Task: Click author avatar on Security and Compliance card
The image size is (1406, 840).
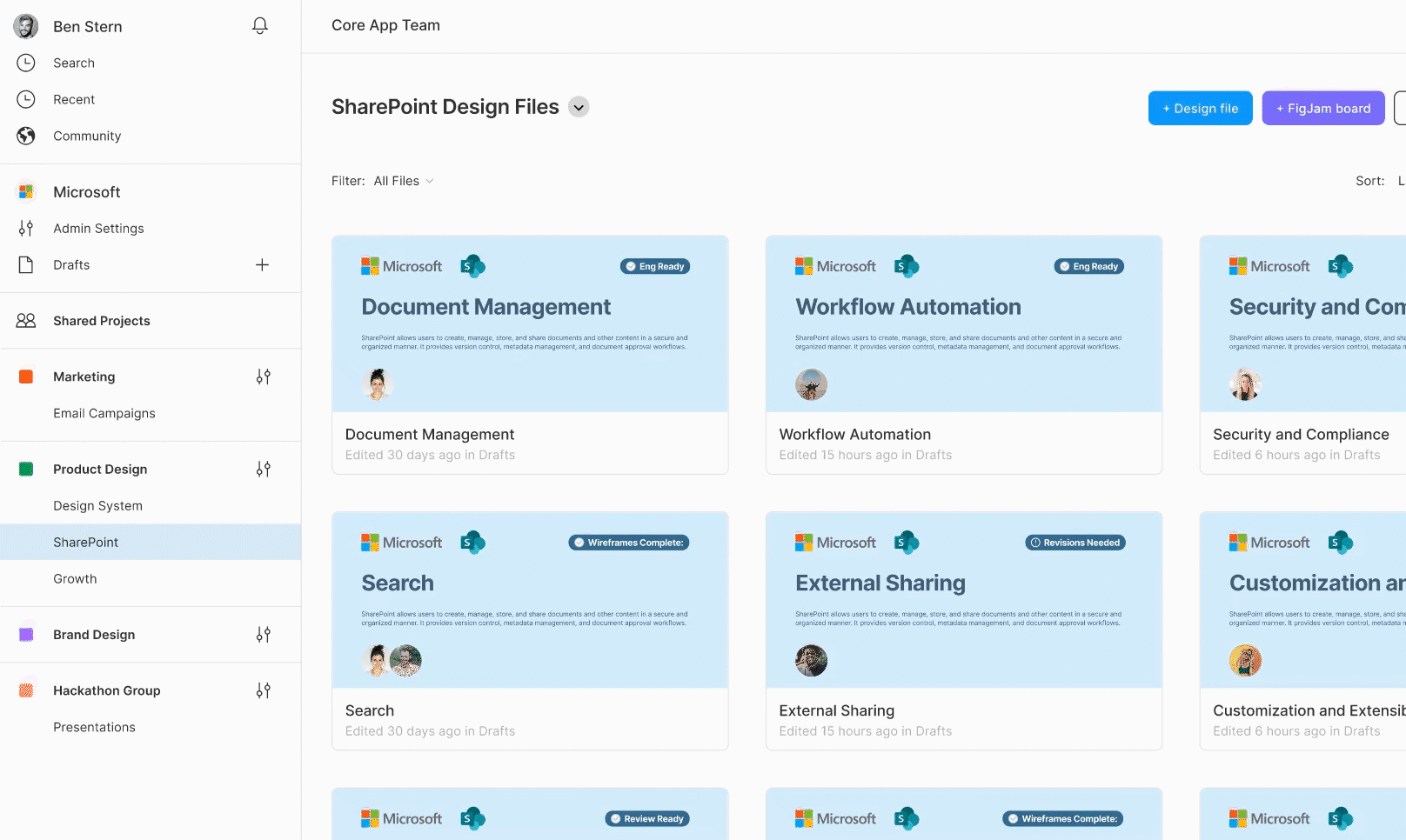Action: [x=1245, y=384]
